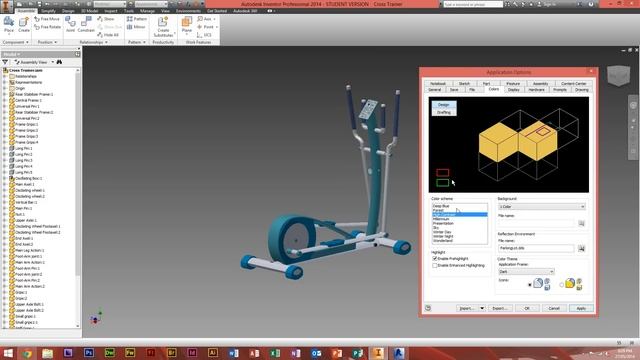The width and height of the screenshot is (640, 360).
Task: Open the Manage ribbon tab
Action: coord(147,11)
